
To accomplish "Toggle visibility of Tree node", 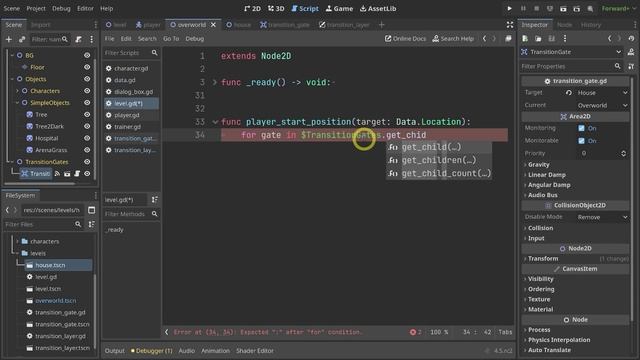I will pyautogui.click(x=87, y=114).
